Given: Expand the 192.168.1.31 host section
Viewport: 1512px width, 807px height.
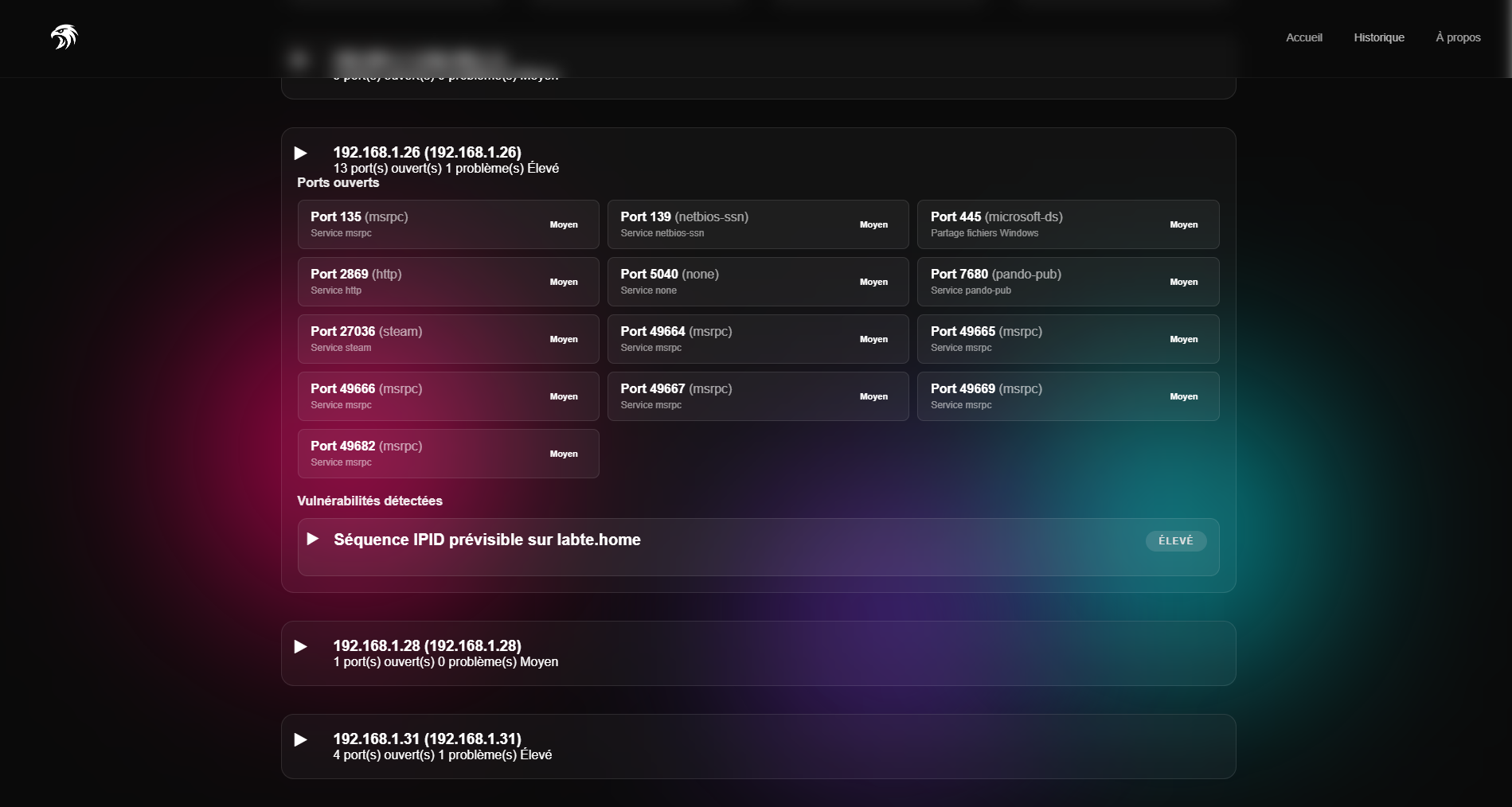Looking at the screenshot, I should (301, 739).
